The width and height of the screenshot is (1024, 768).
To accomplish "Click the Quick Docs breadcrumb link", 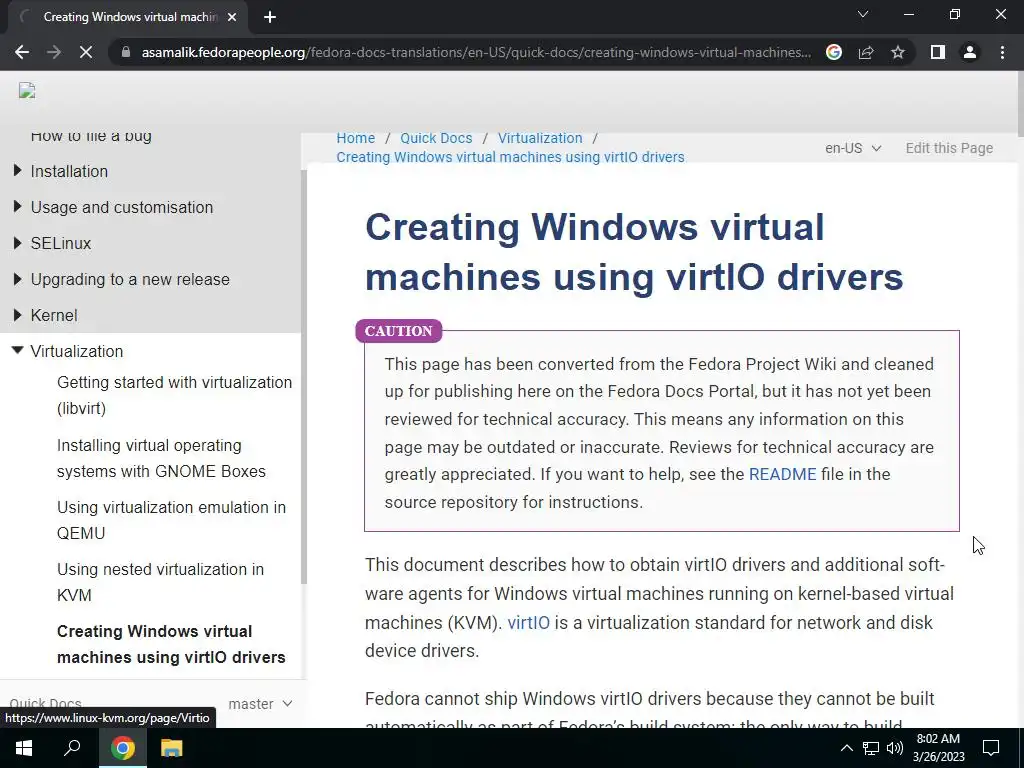I will [x=436, y=138].
